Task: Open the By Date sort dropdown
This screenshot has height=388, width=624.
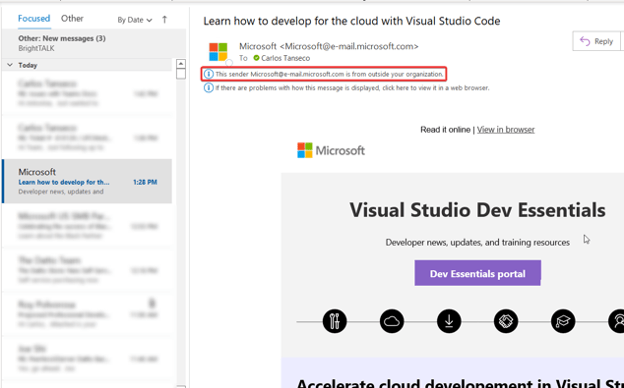Action: tap(135, 20)
